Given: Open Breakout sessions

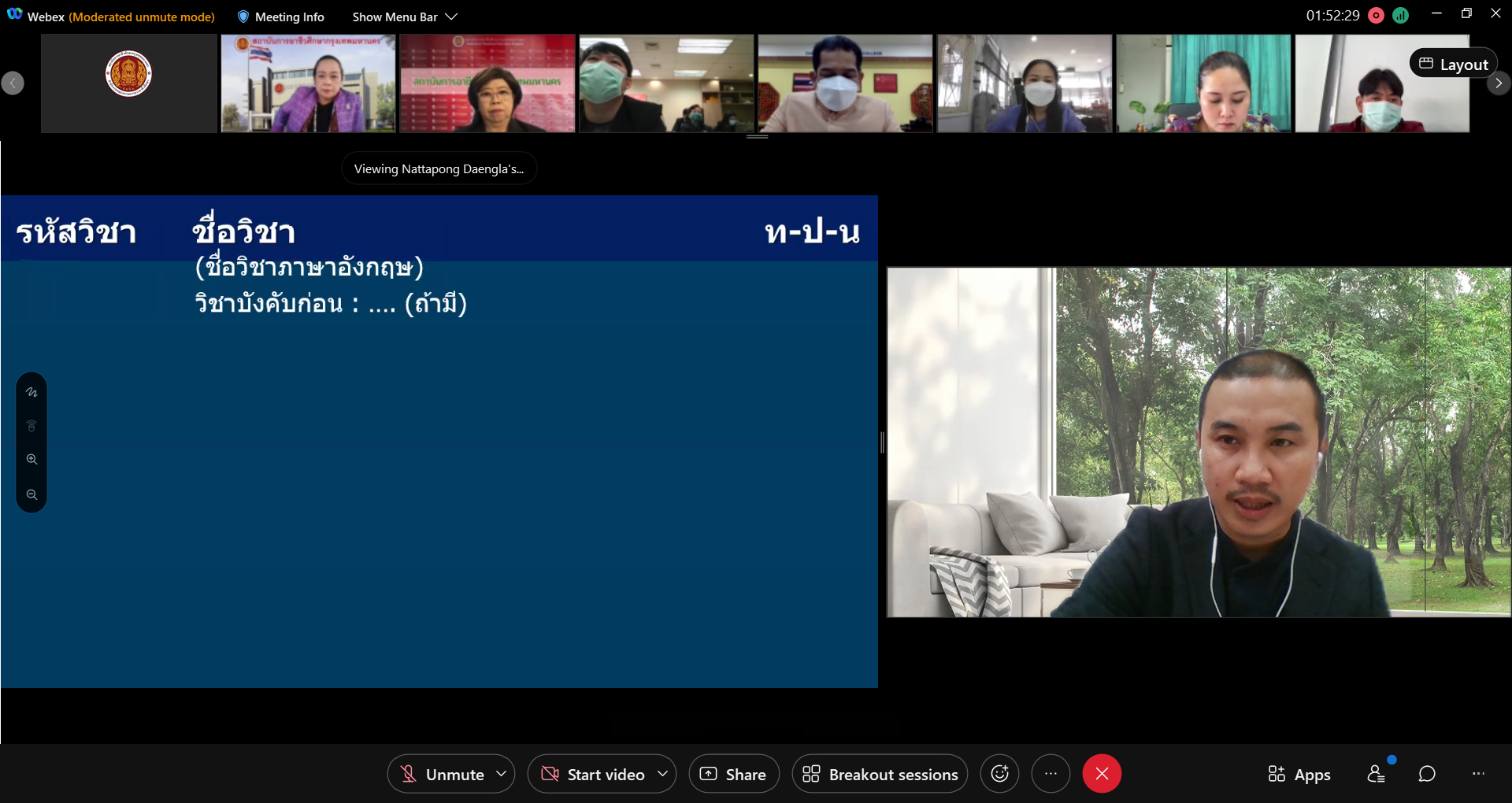Looking at the screenshot, I should (x=880, y=774).
